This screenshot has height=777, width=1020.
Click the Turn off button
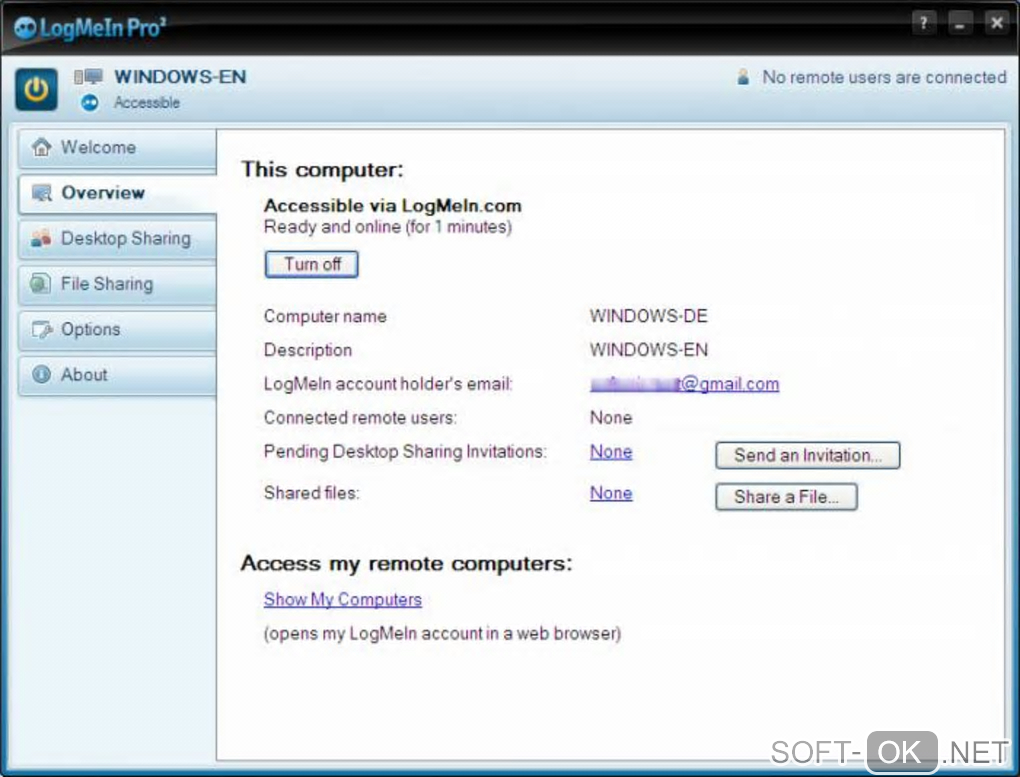coord(312,264)
